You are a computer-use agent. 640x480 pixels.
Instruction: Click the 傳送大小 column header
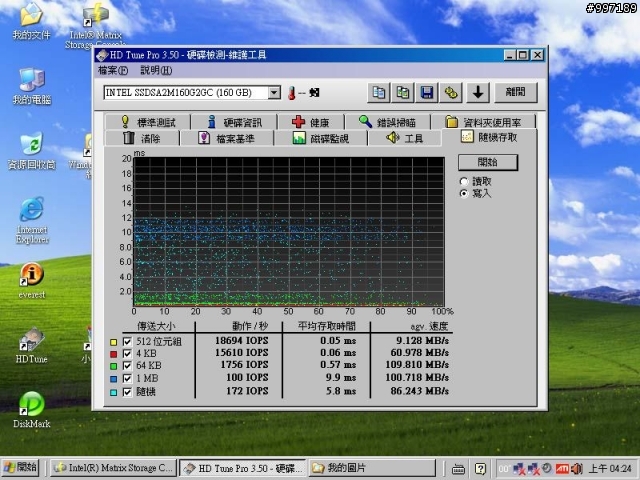click(x=156, y=326)
